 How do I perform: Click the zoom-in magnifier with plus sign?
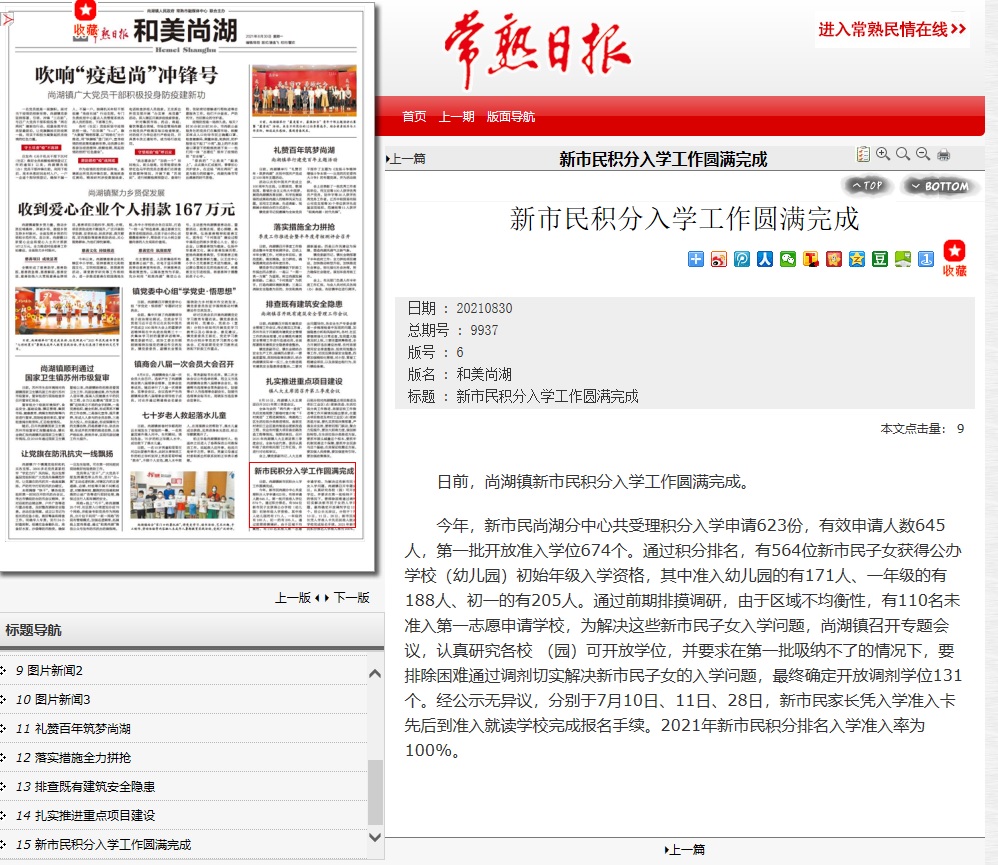click(x=883, y=154)
